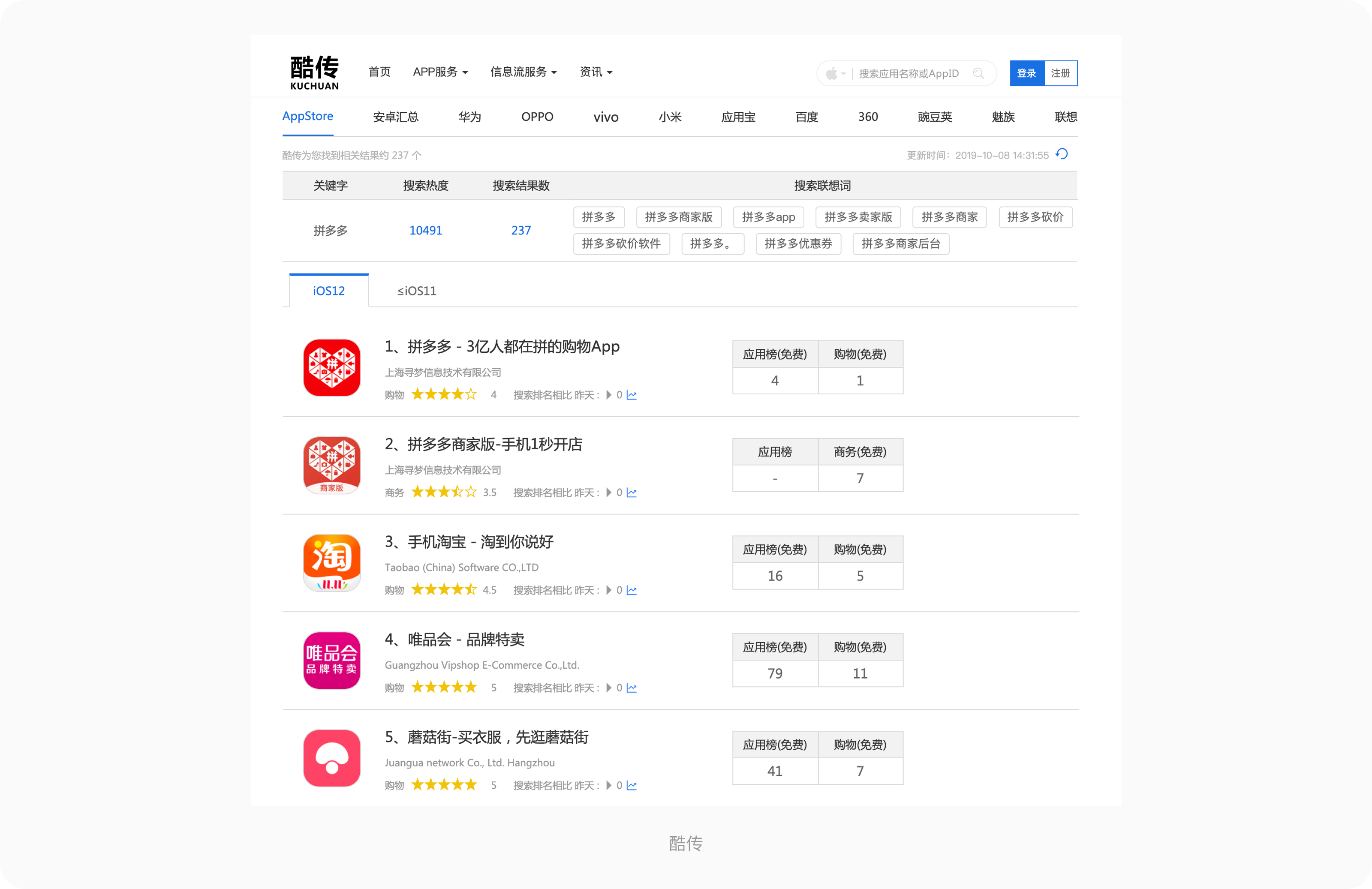This screenshot has height=889, width=1372.
Task: Open the Taobao app icon
Action: click(x=331, y=563)
